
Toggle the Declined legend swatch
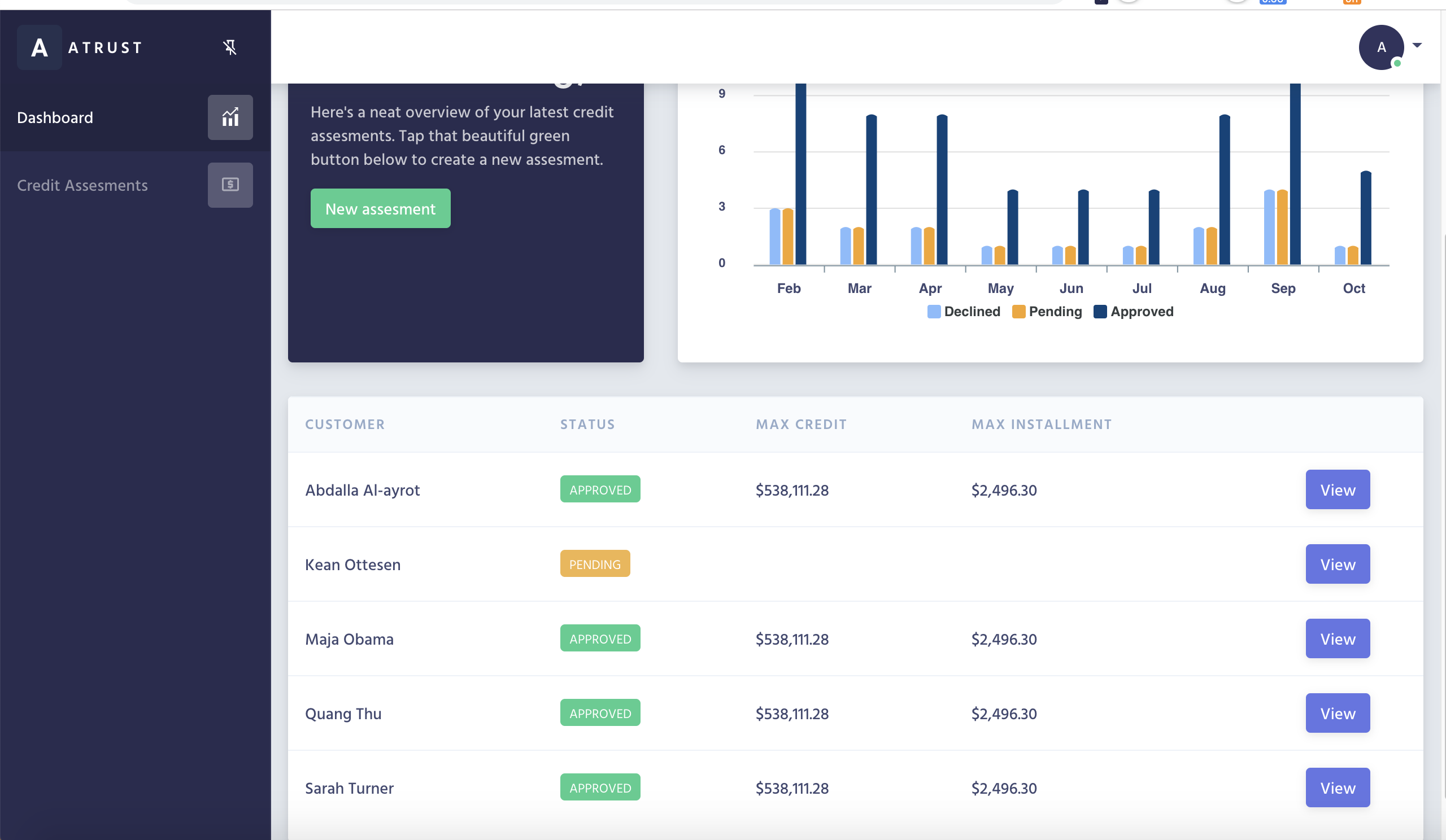coord(934,312)
